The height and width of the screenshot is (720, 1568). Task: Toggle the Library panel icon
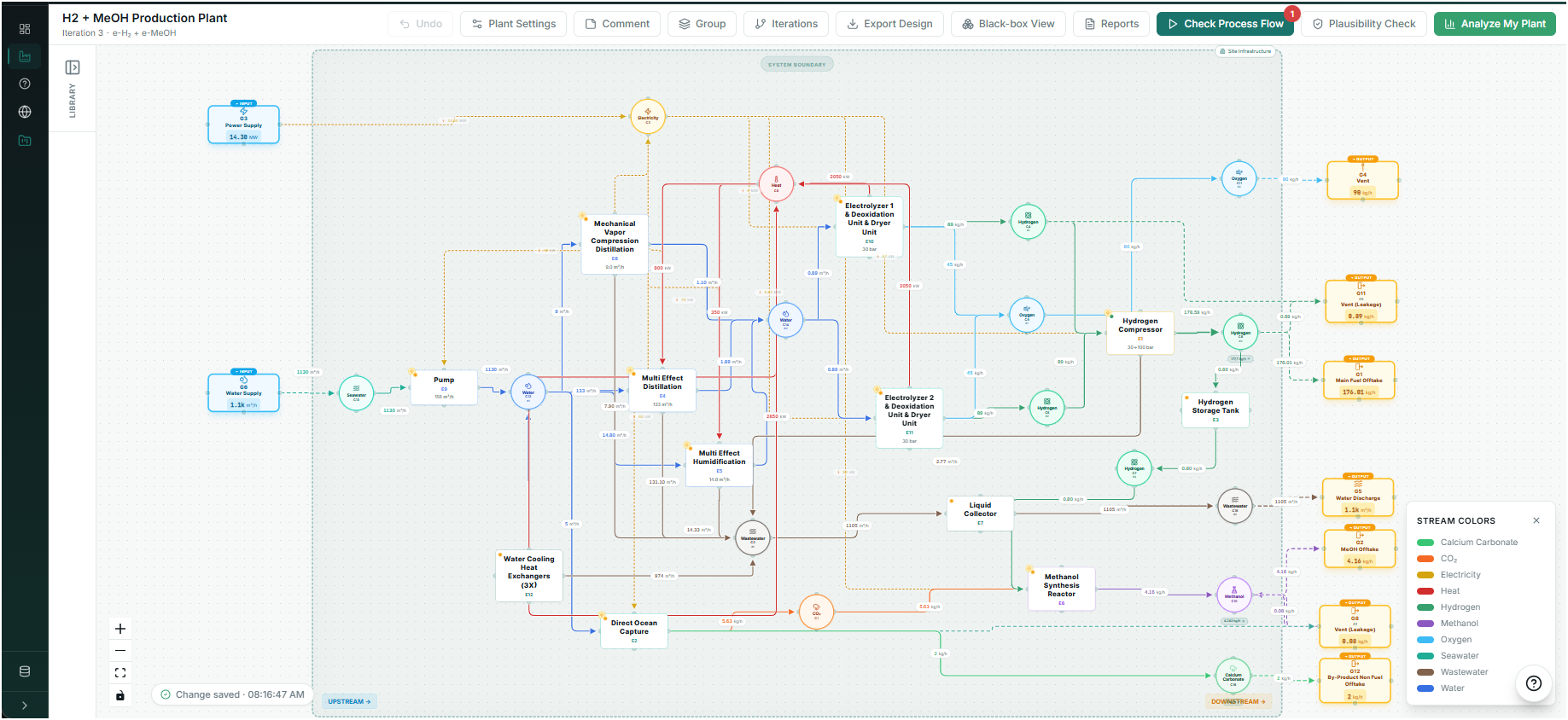point(73,67)
